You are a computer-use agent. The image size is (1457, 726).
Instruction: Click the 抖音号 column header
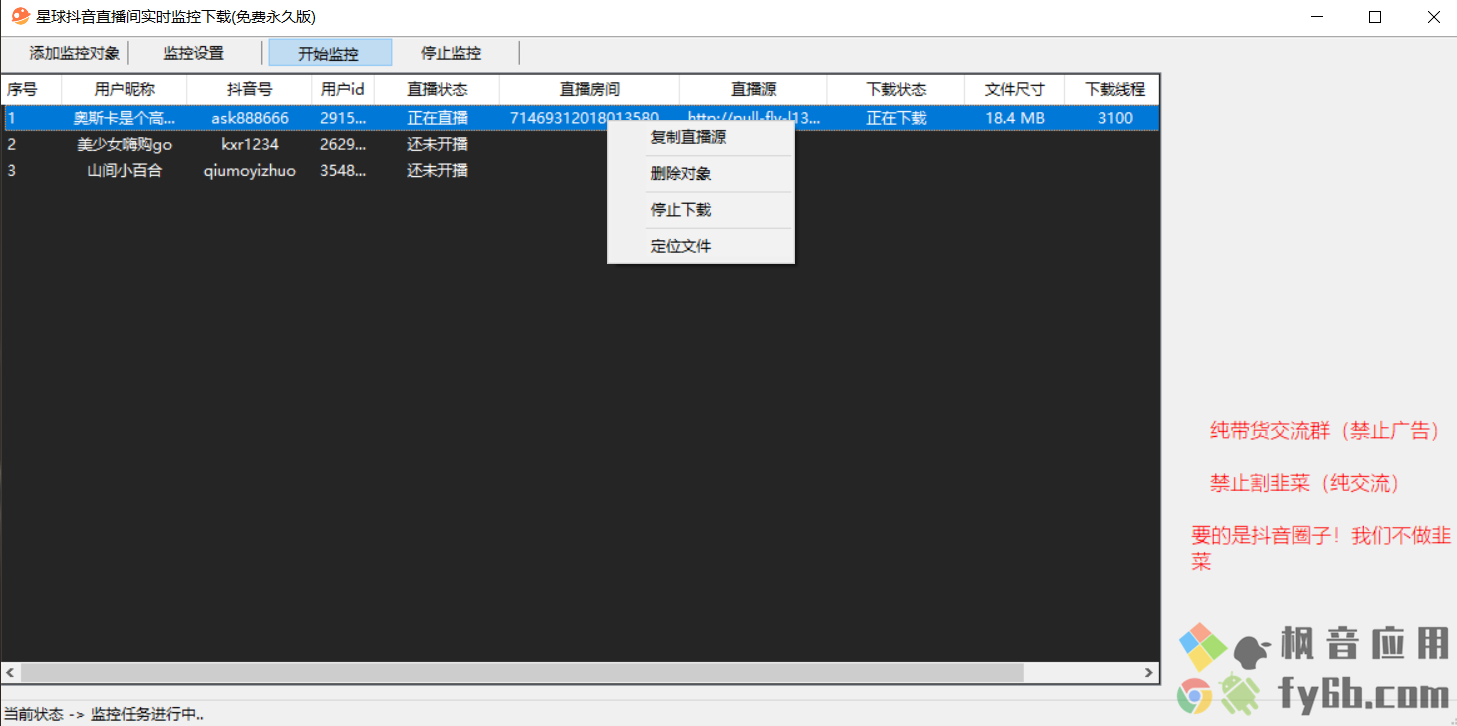249,89
